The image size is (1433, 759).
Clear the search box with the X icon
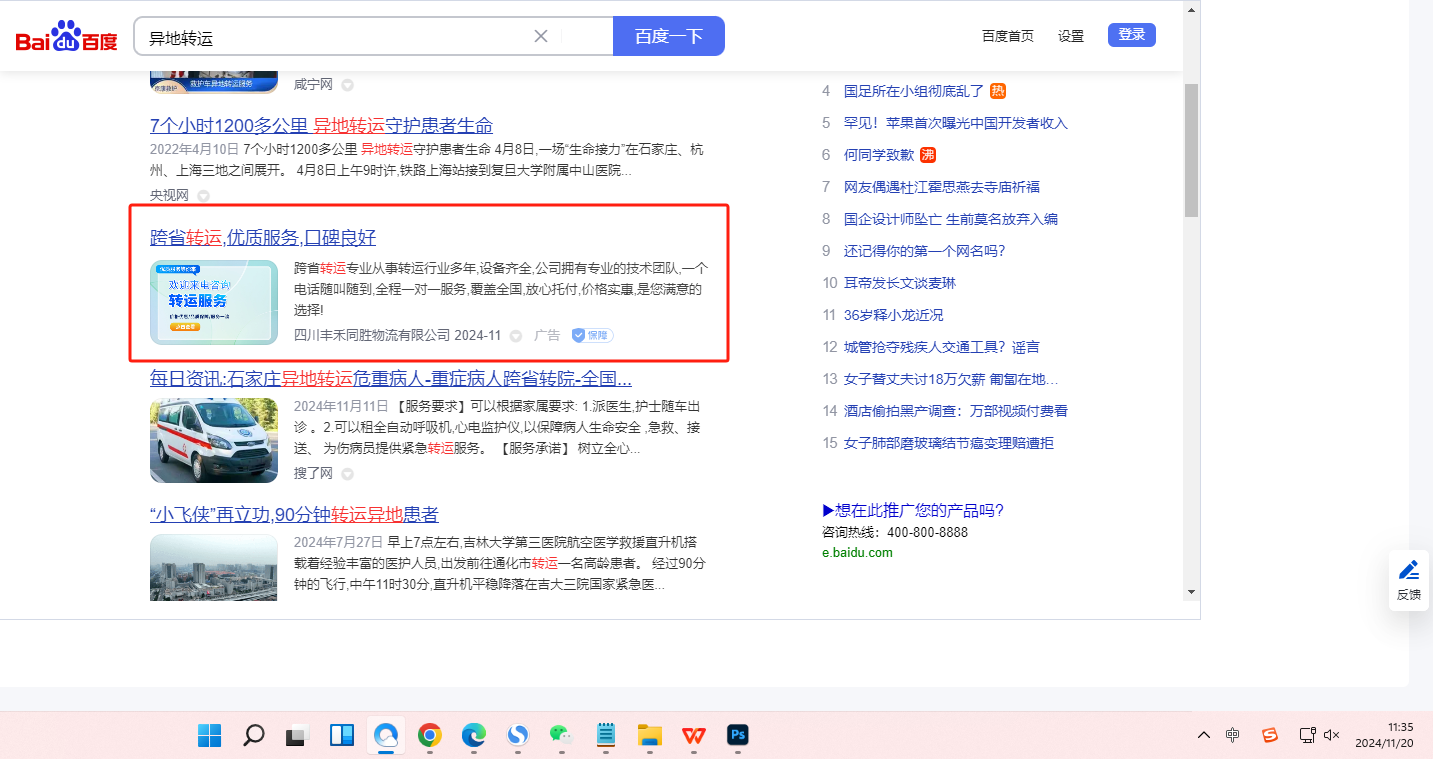pyautogui.click(x=541, y=36)
